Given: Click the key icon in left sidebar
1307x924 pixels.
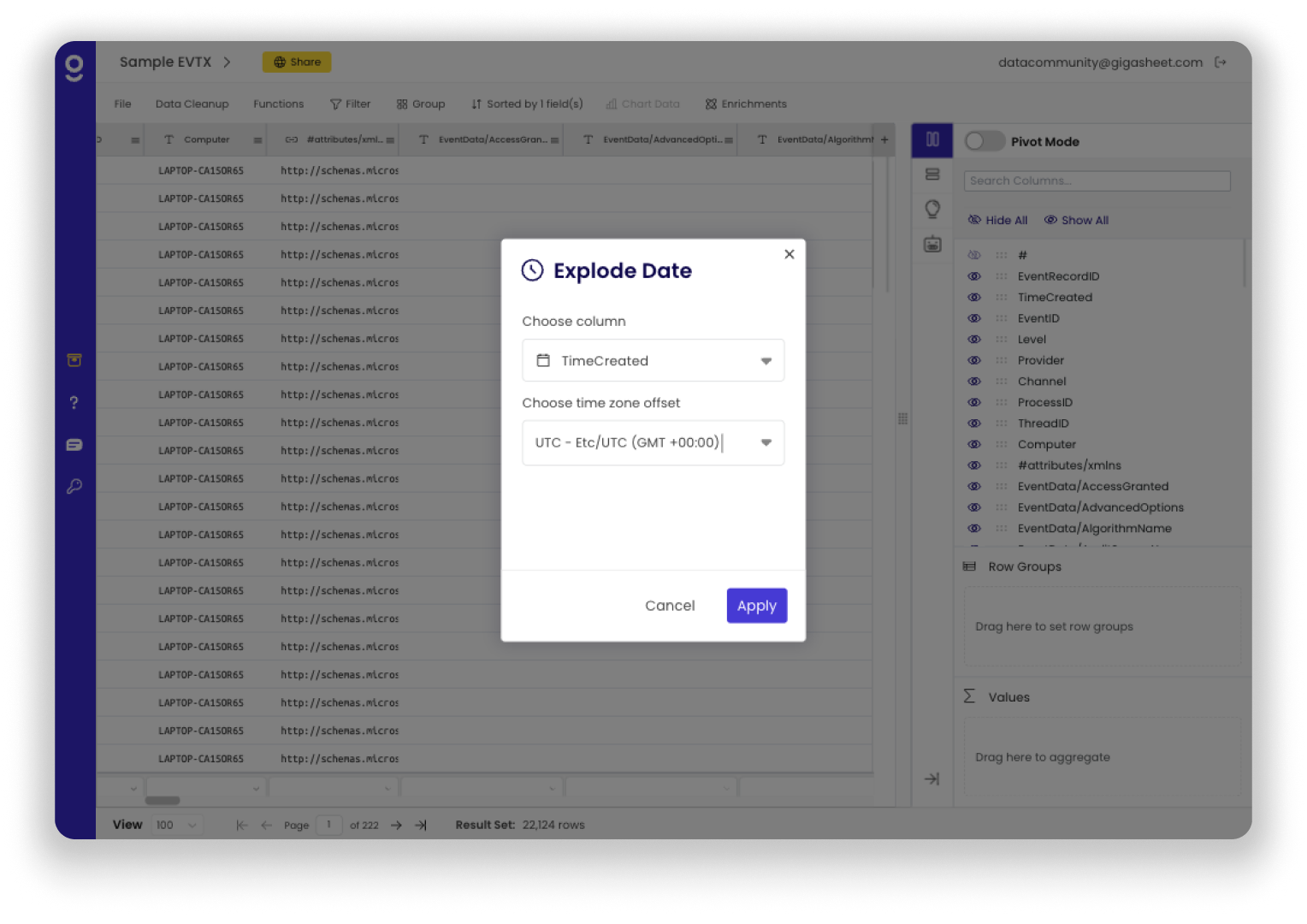Looking at the screenshot, I should pyautogui.click(x=74, y=487).
